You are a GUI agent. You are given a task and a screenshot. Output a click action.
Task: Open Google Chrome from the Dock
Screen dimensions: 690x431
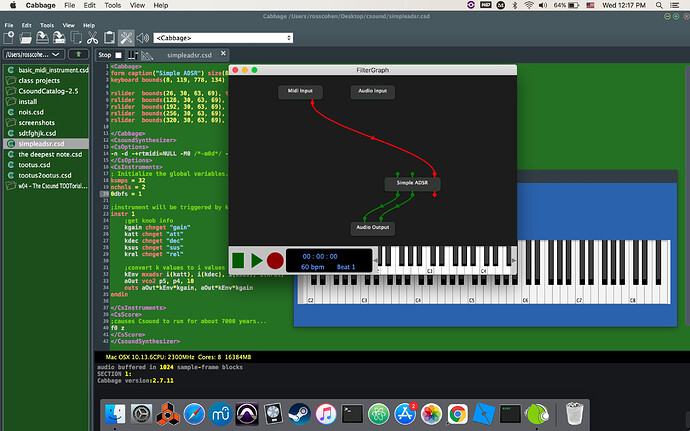[458, 414]
